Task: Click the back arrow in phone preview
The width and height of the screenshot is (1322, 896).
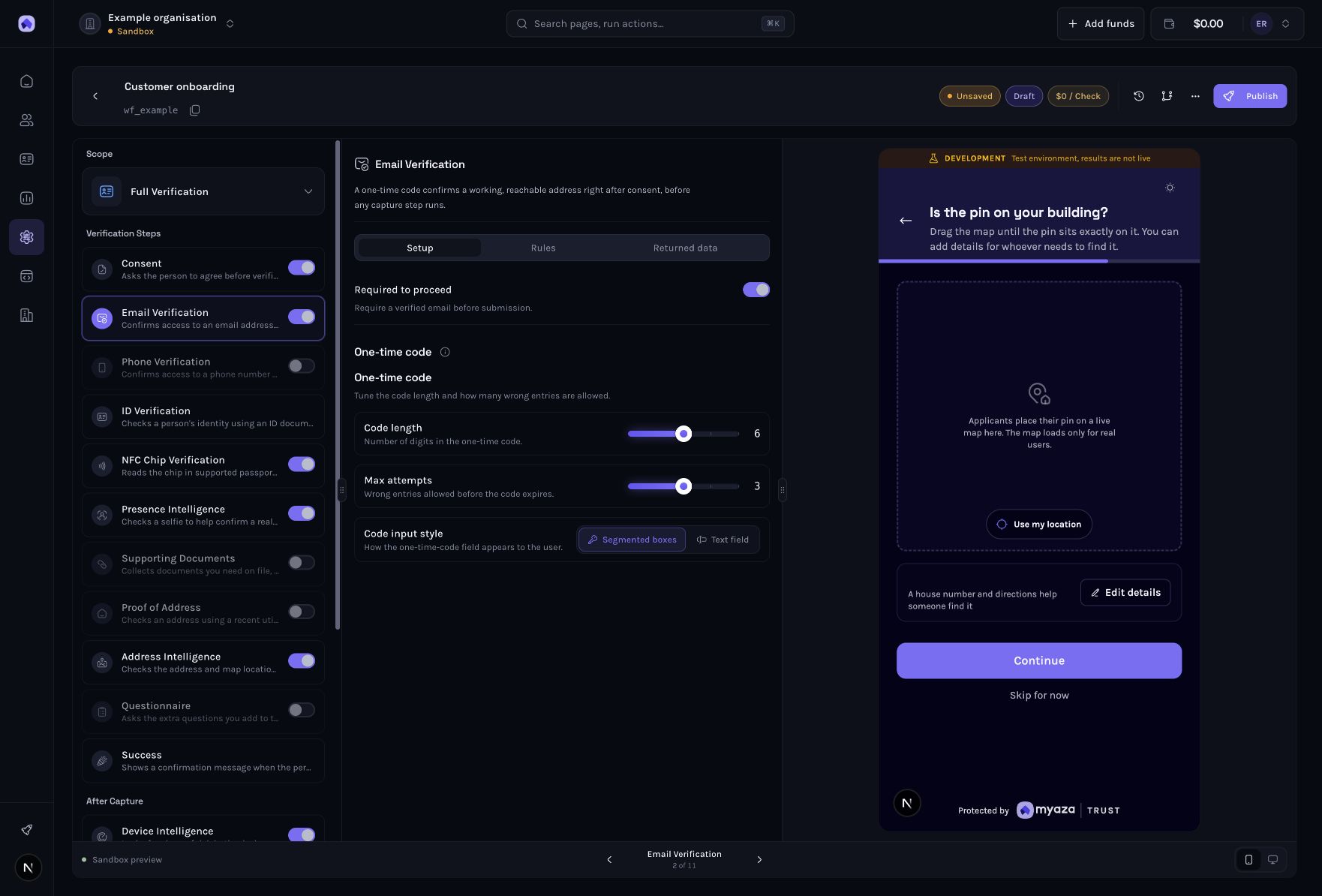Action: tap(906, 221)
